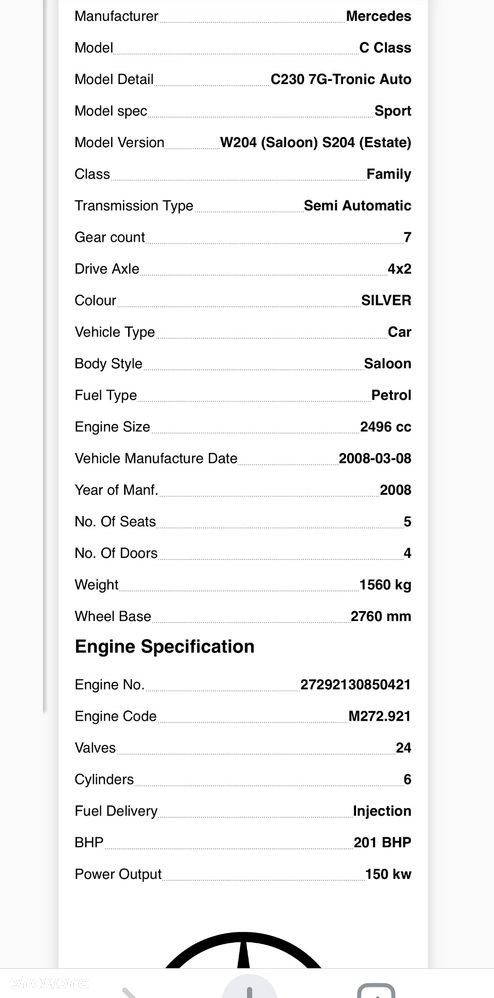Select the 1560 kg weight value

click(x=385, y=585)
